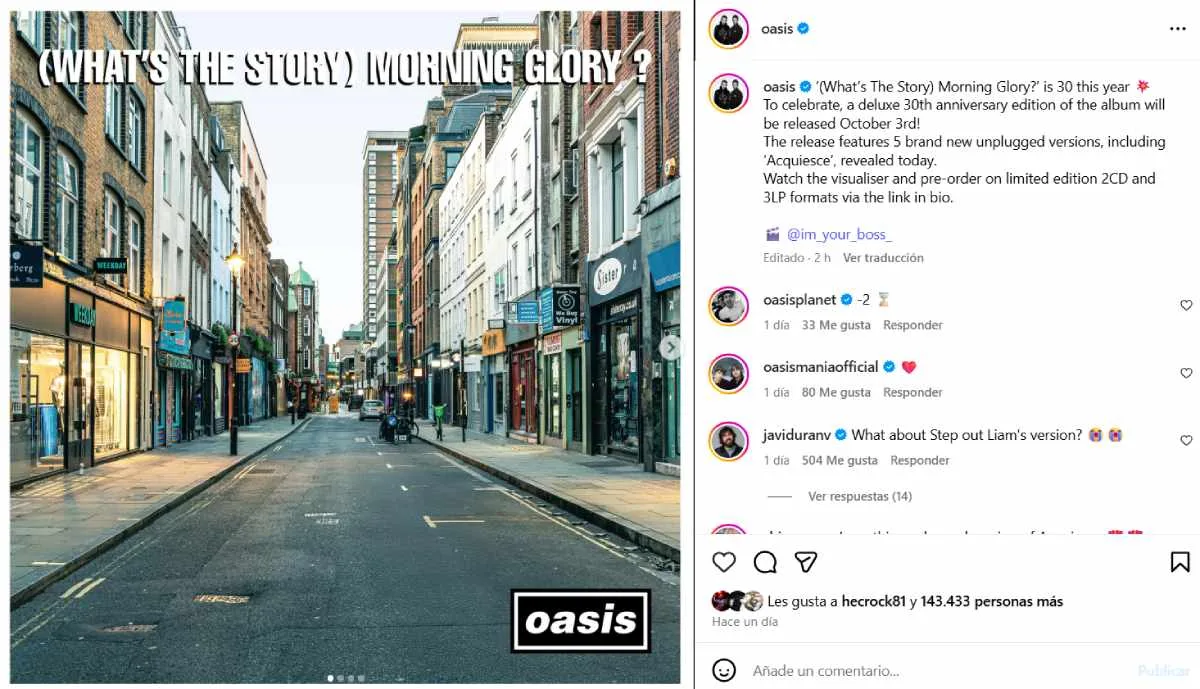Expand Ver respuestas (14) replies
This screenshot has height=689, width=1200.
coord(860,496)
